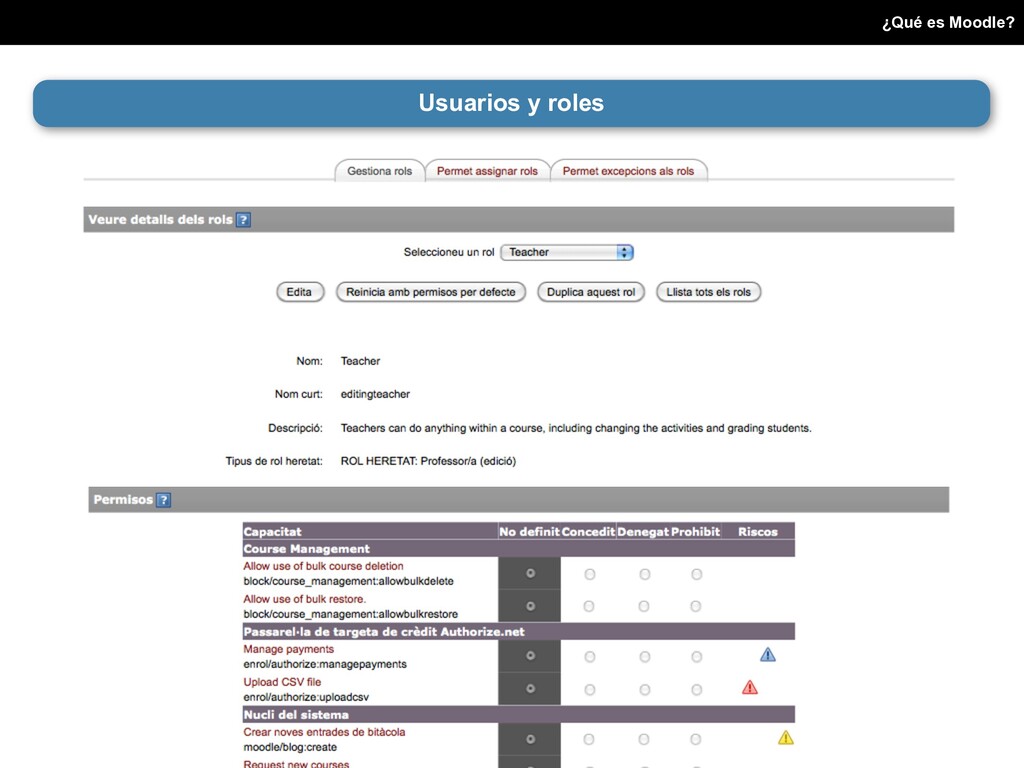
Task: Select Concedit for bulk restore
Action: (589, 607)
